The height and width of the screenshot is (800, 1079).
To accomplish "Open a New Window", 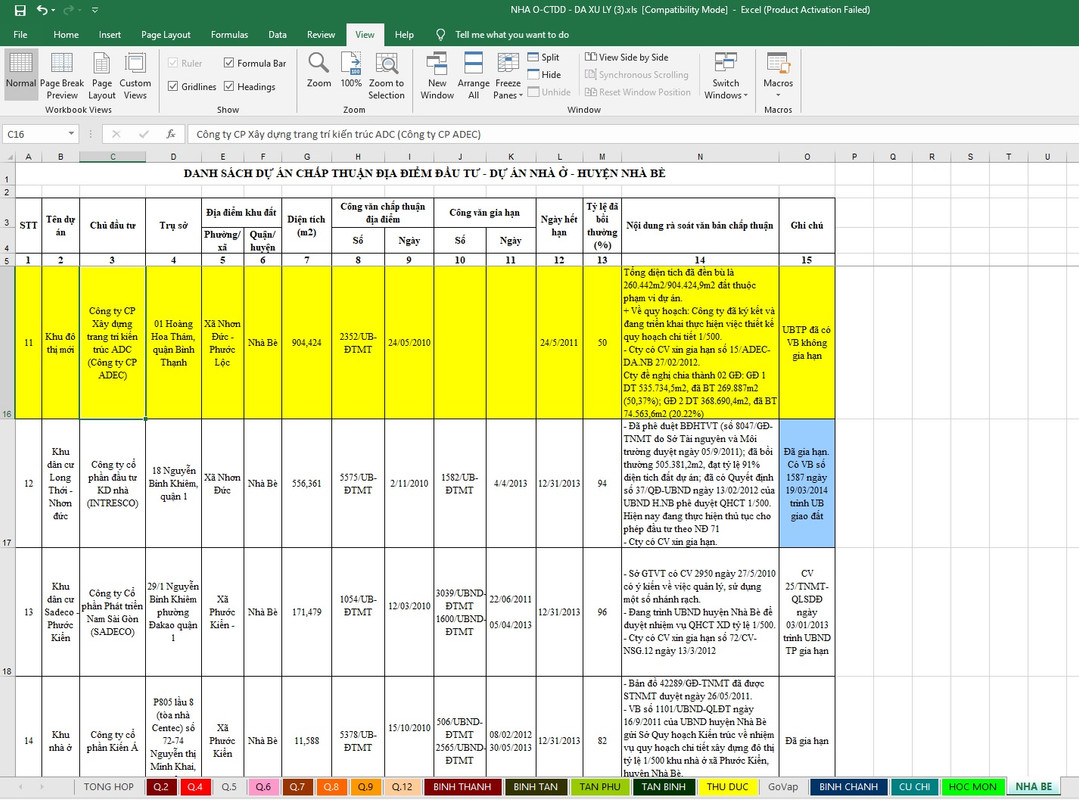I will 437,74.
